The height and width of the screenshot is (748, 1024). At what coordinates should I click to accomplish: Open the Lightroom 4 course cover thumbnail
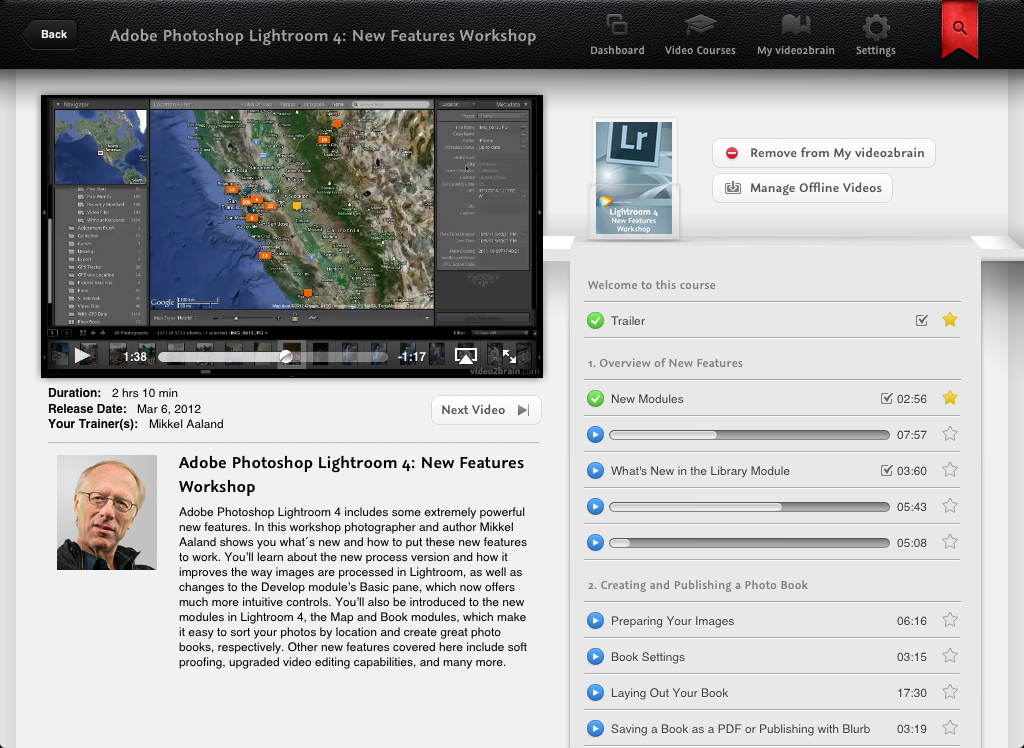[633, 178]
